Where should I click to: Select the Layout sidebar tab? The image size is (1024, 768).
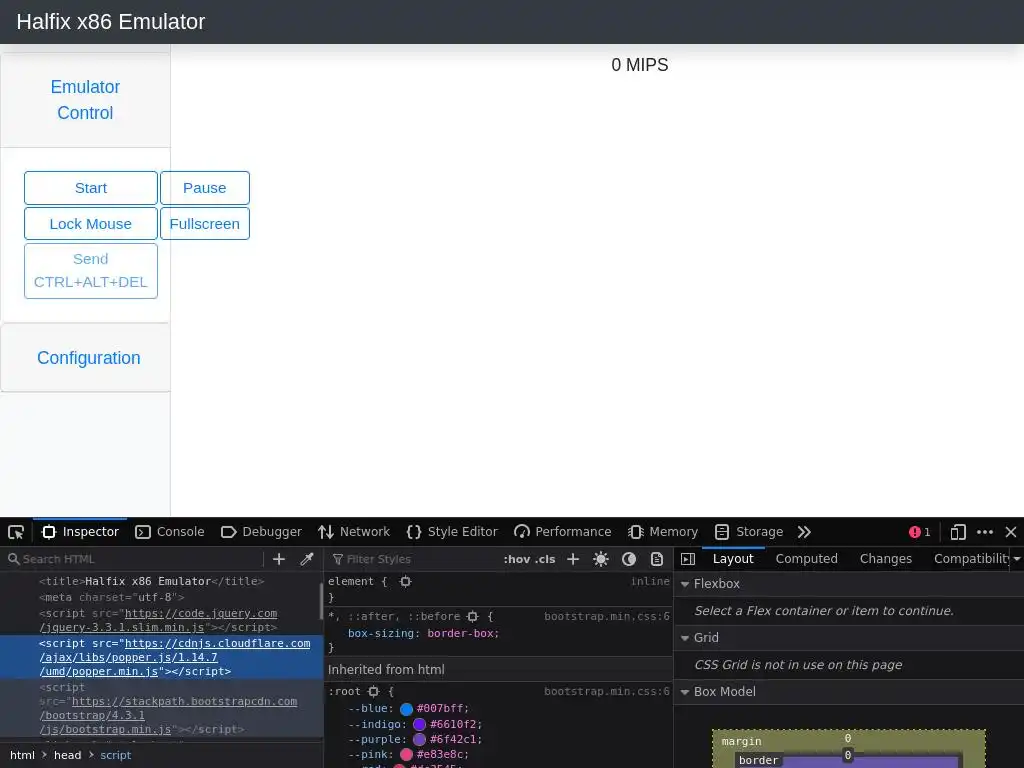point(733,559)
